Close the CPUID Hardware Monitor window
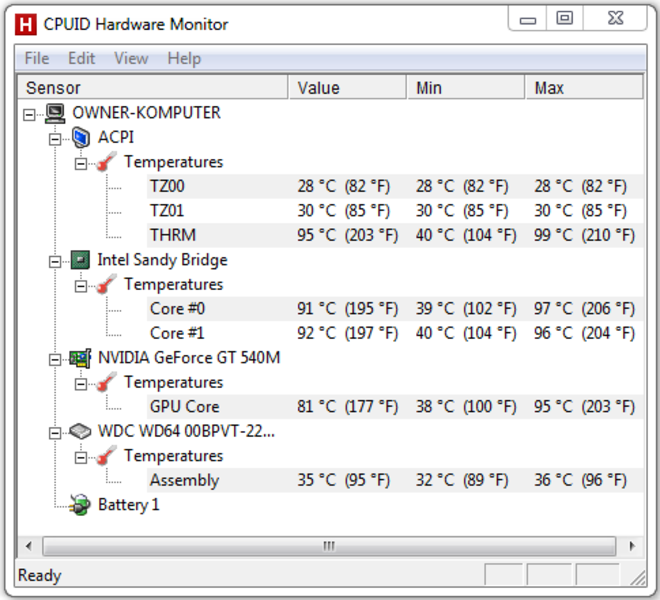The image size is (660, 600). pos(615,19)
